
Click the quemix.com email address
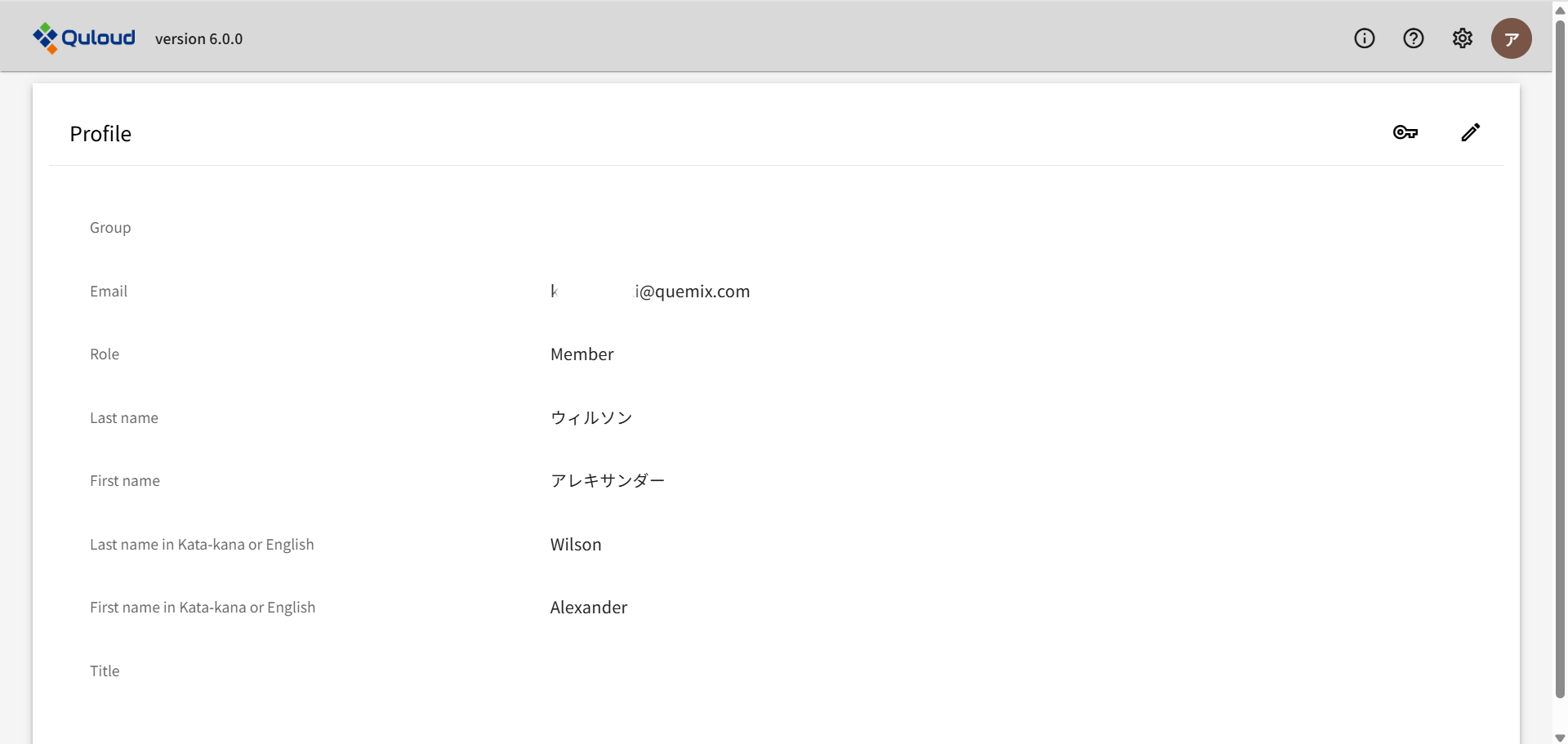click(691, 292)
